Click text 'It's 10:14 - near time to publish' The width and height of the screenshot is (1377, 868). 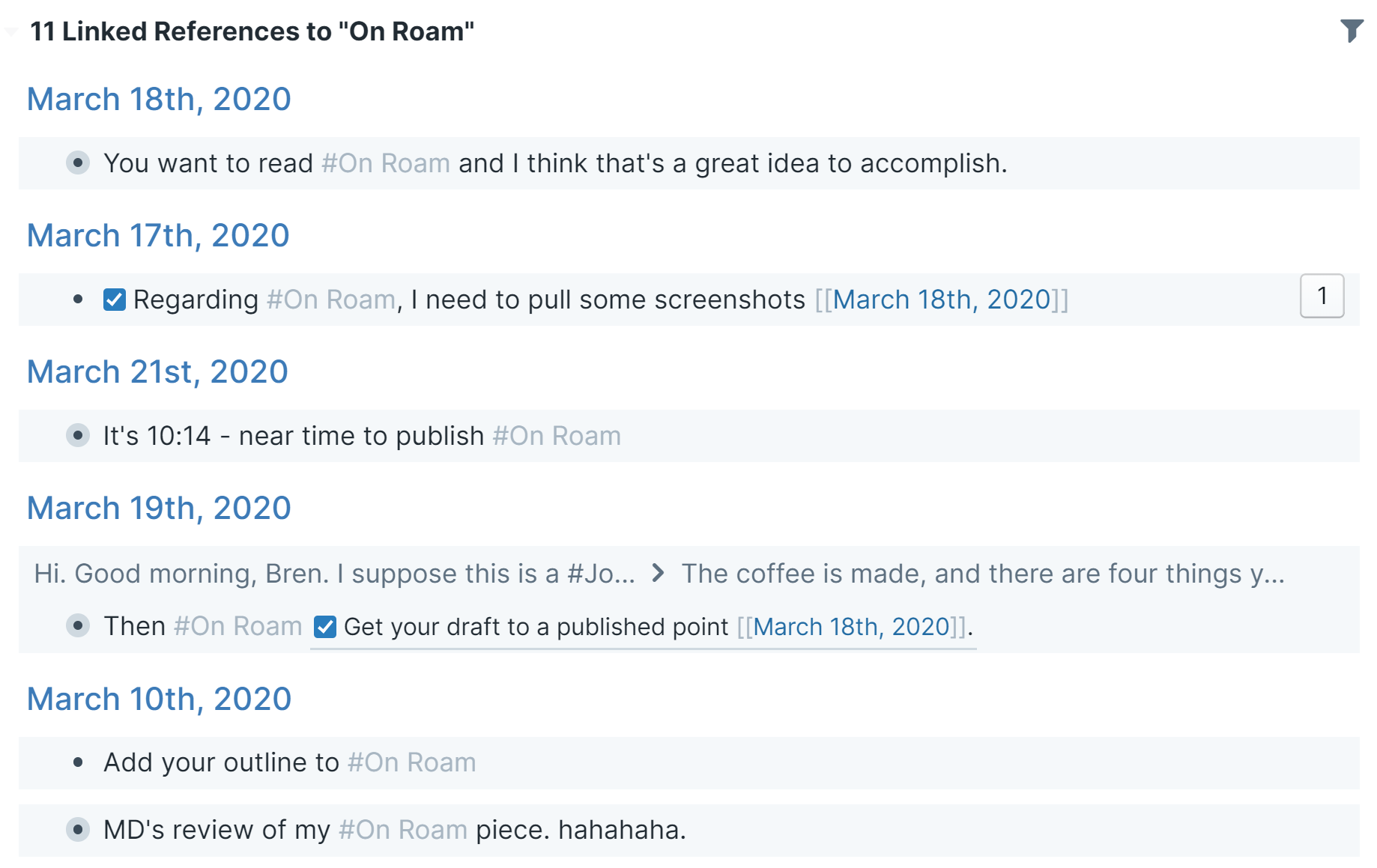coord(294,436)
